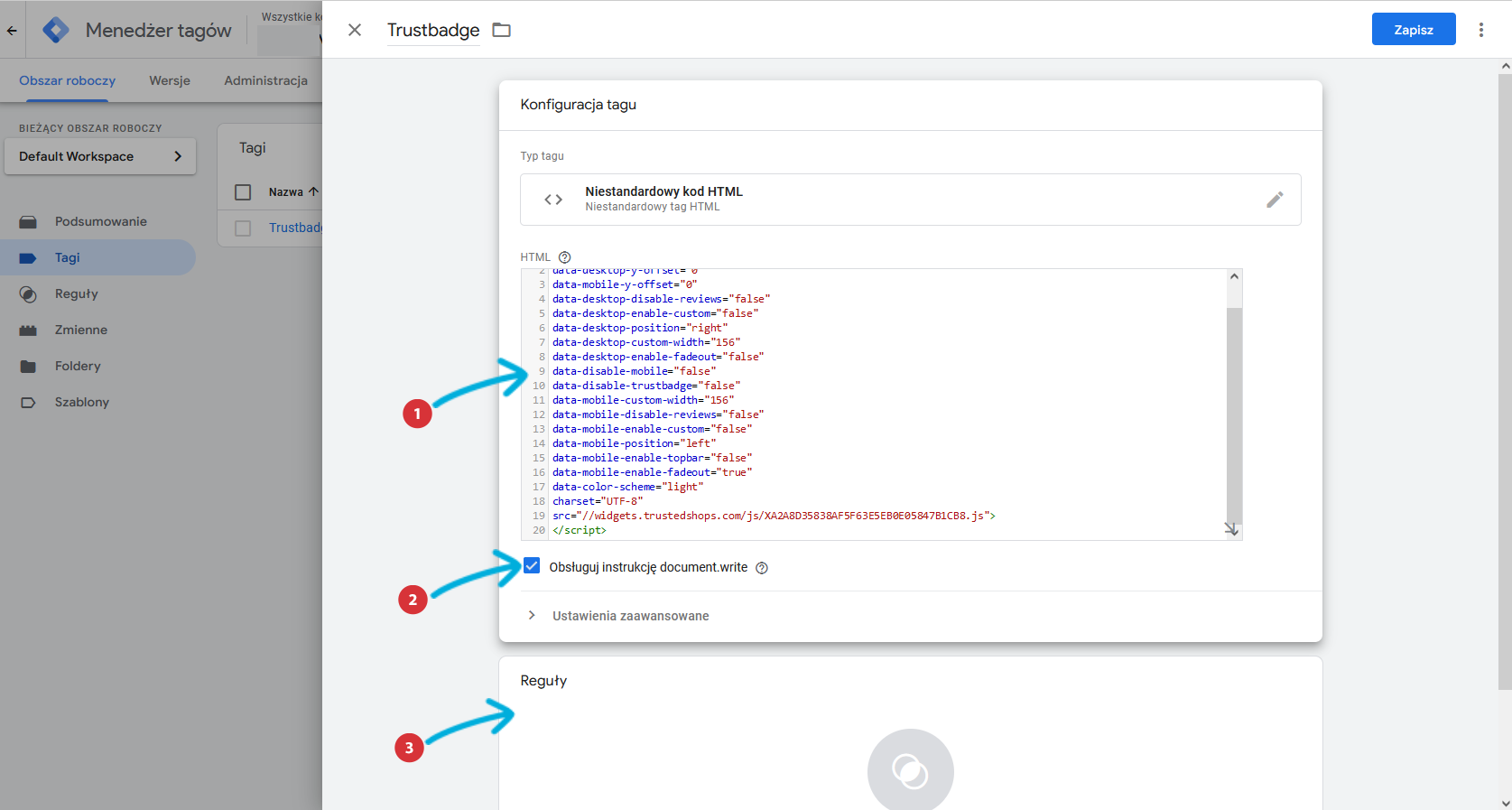
Task: Click the Reguły trigger placeholder circle
Action: pyautogui.click(x=910, y=770)
